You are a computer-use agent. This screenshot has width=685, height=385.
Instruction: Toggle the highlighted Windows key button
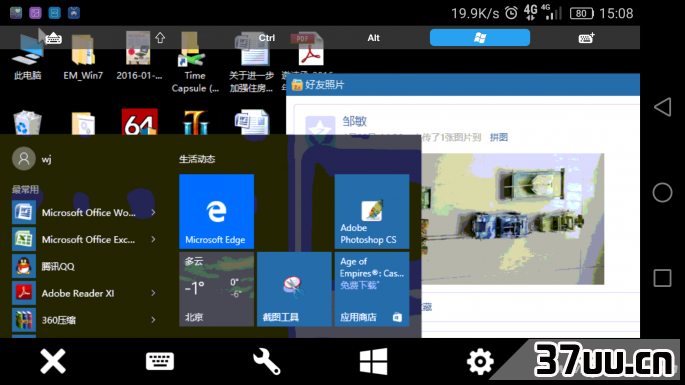[x=480, y=38]
